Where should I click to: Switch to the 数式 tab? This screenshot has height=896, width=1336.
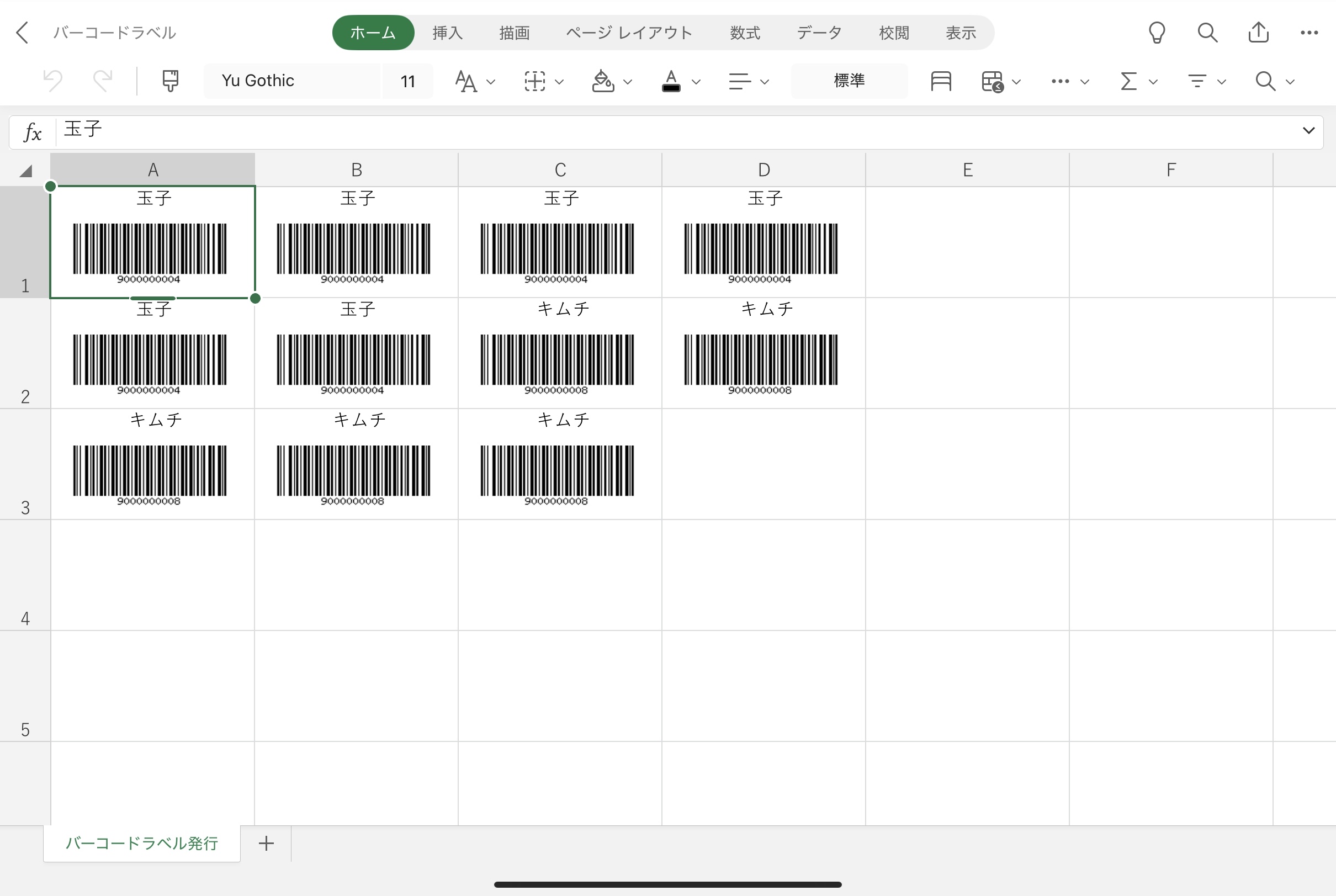745,33
